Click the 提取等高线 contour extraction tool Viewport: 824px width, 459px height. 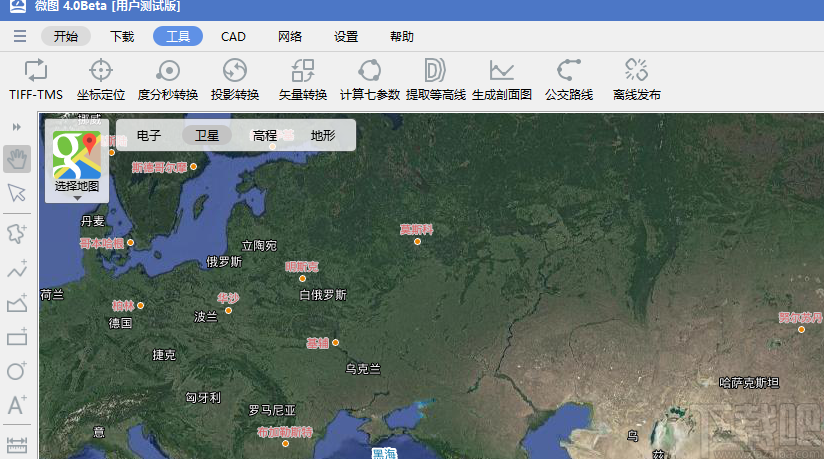[436, 80]
